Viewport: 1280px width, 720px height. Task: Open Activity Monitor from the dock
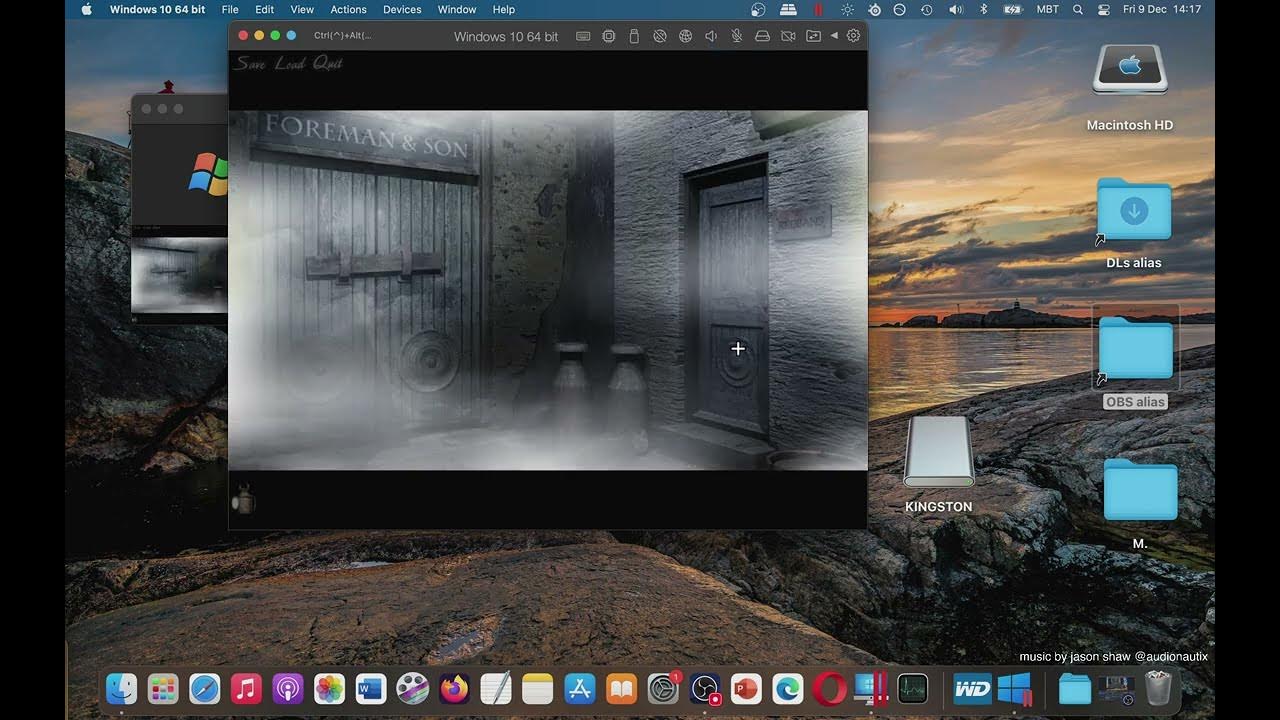(913, 688)
